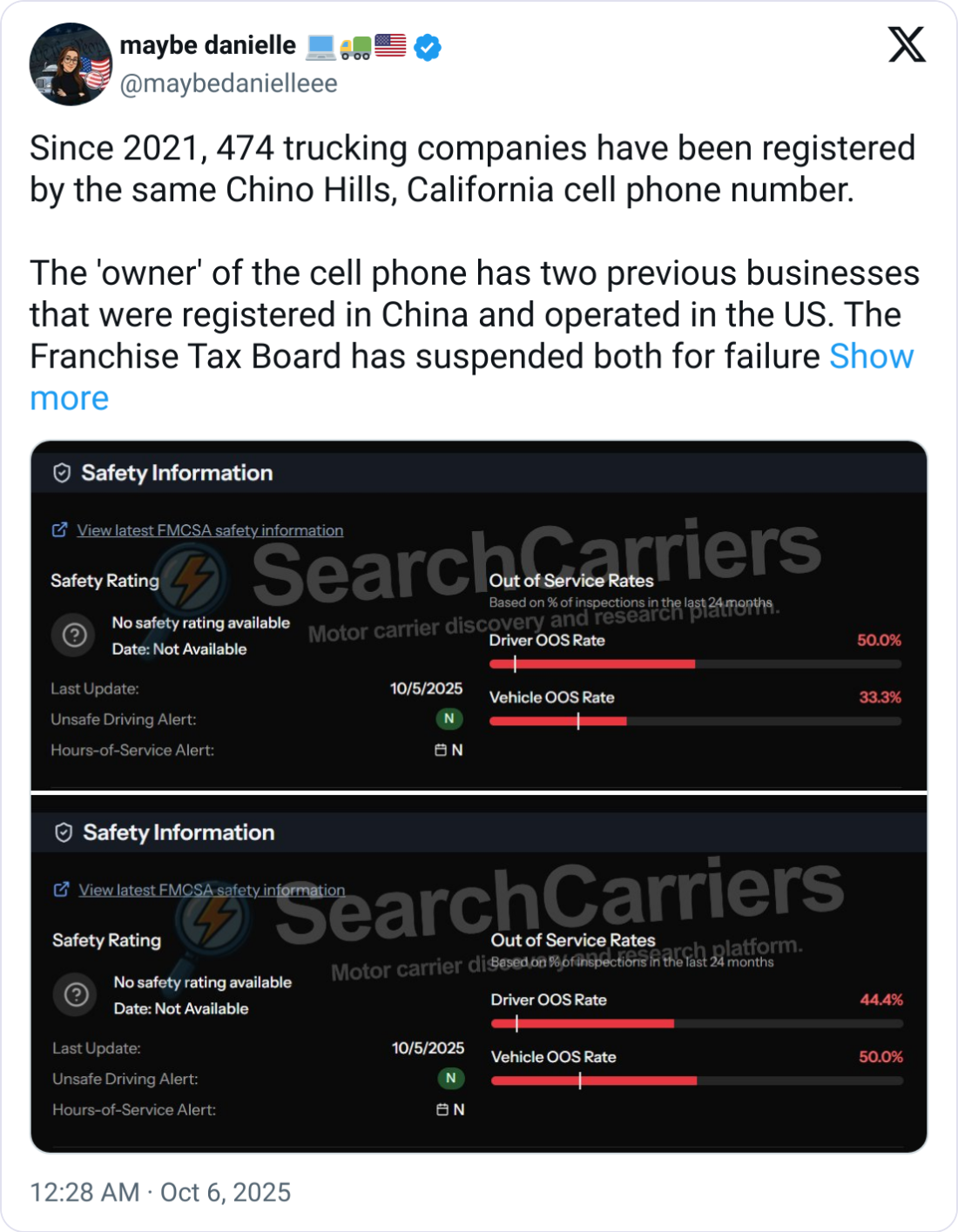Viewport: 958px width, 1232px height.
Task: Click the blue verified checkmark badge
Action: [427, 47]
